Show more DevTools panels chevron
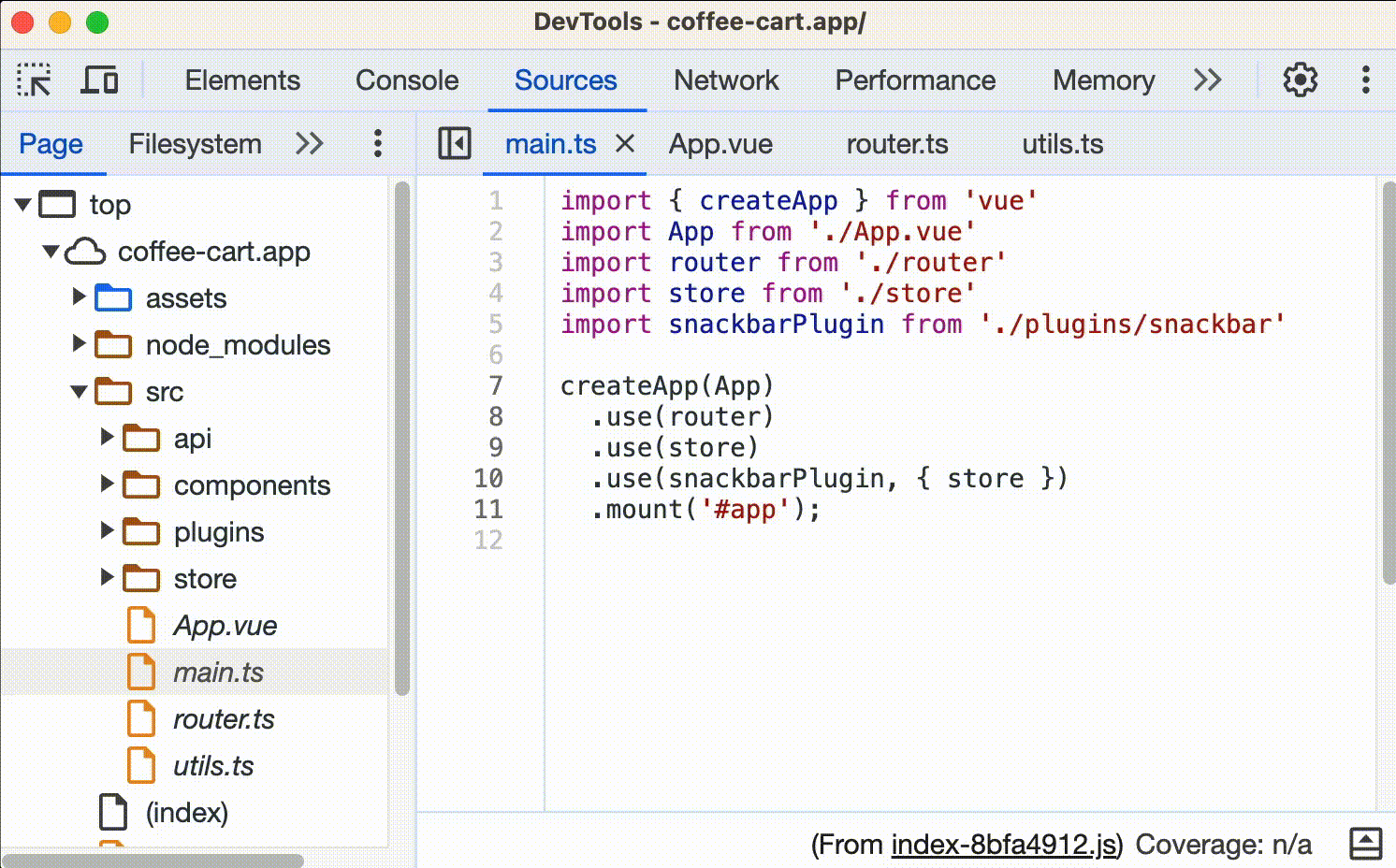Screen dimensions: 1396x868 point(1208,80)
